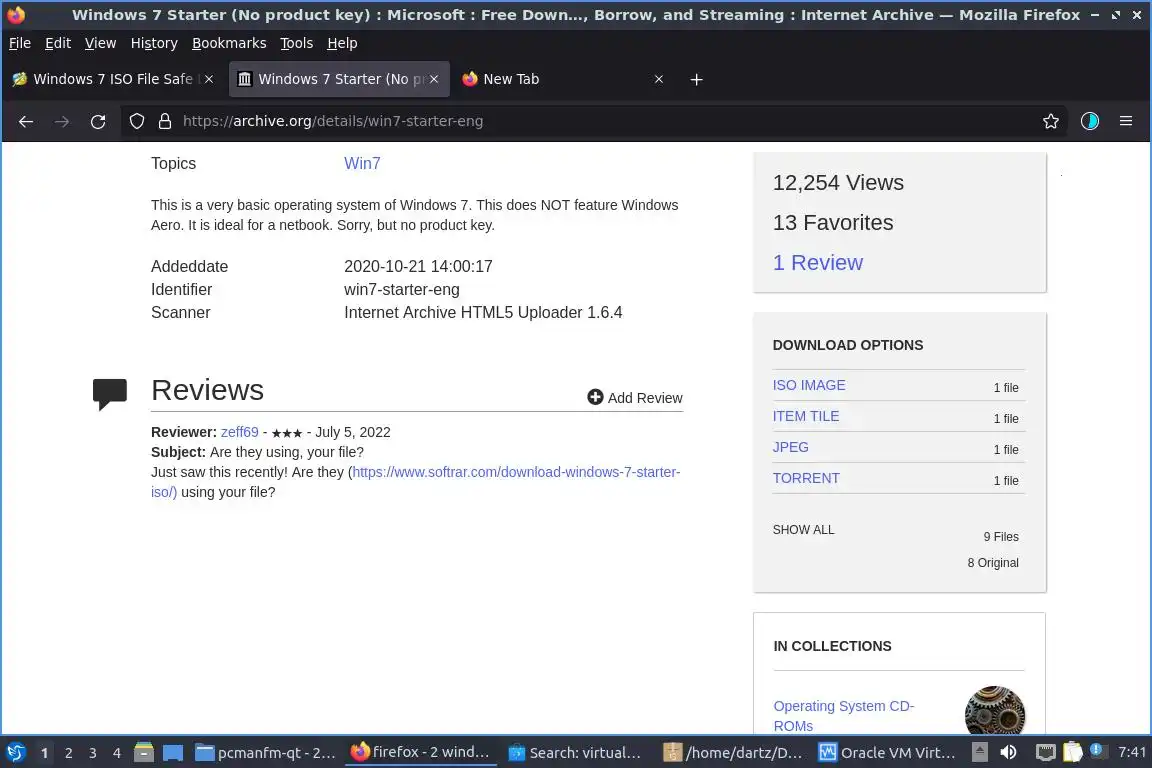This screenshot has height=768, width=1152.
Task: Open the History menu
Action: pyautogui.click(x=154, y=43)
